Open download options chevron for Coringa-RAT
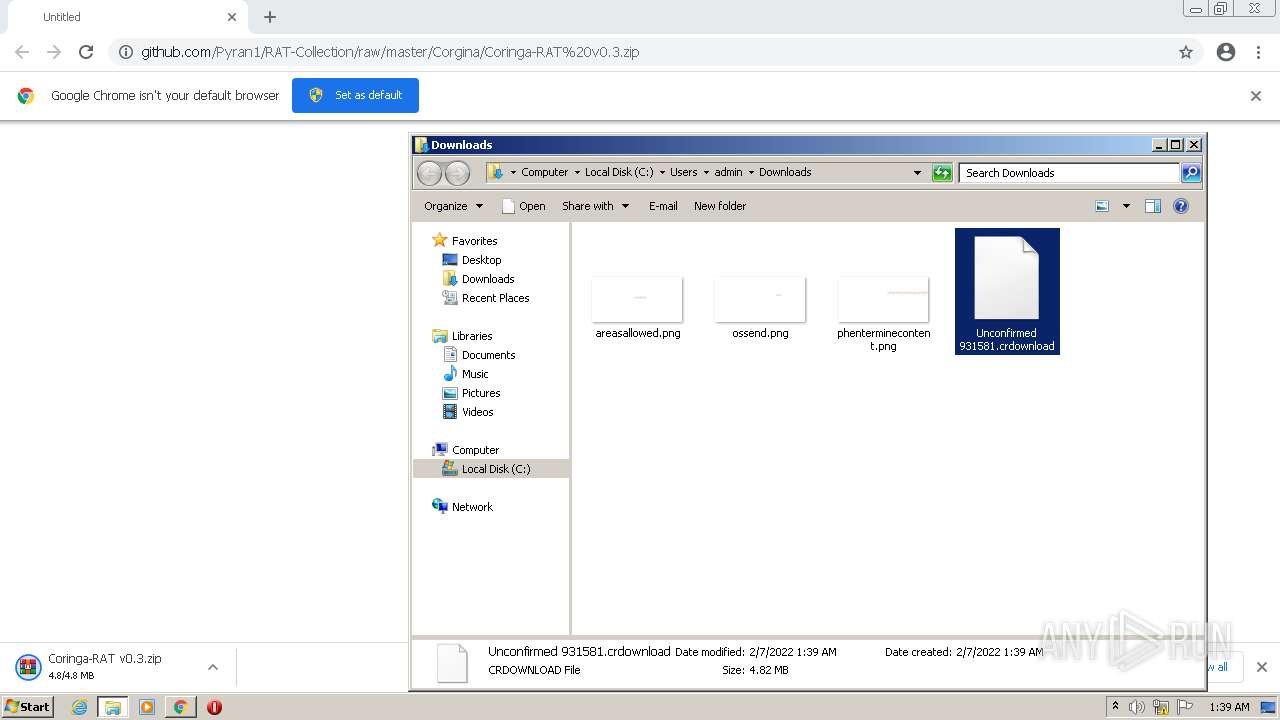The width and height of the screenshot is (1280, 720). tap(212, 667)
